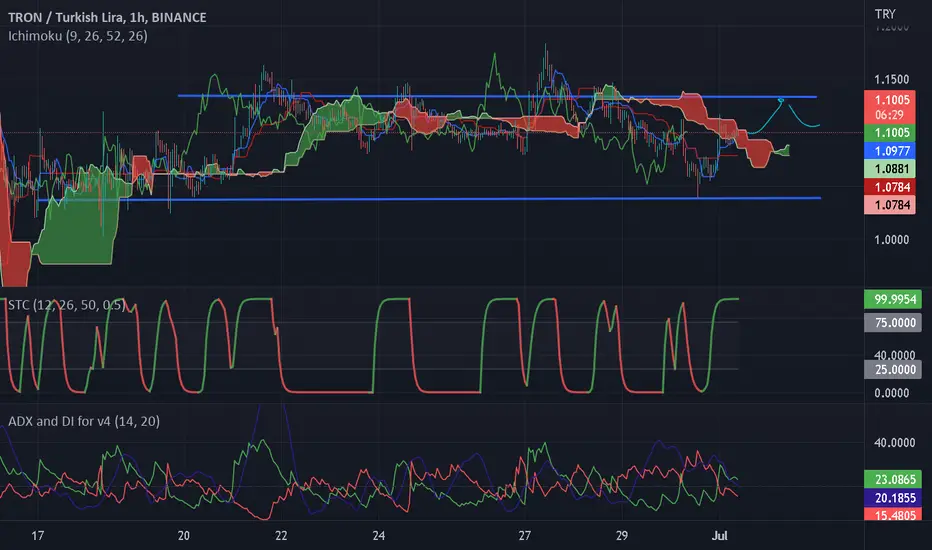Viewport: 932px width, 550px height.
Task: Click the green 23.0865 ADX value label
Action: tap(893, 479)
